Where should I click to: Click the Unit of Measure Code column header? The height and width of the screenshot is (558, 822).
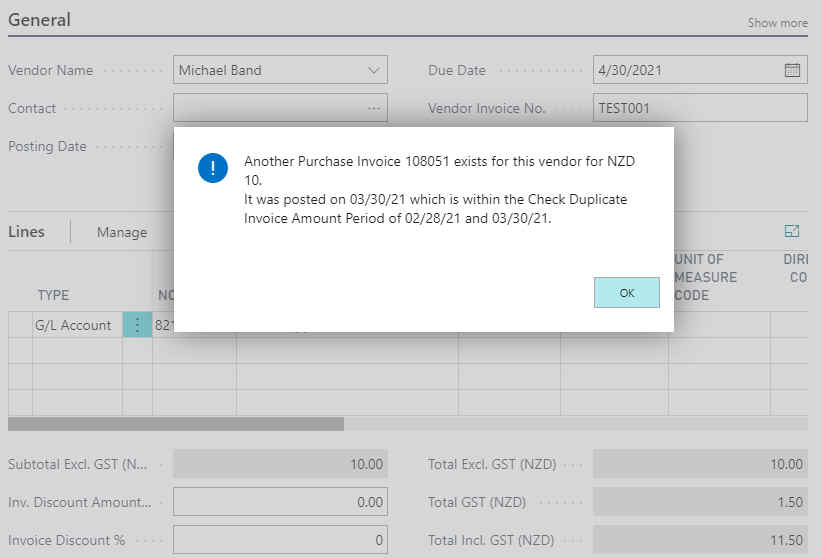click(705, 277)
